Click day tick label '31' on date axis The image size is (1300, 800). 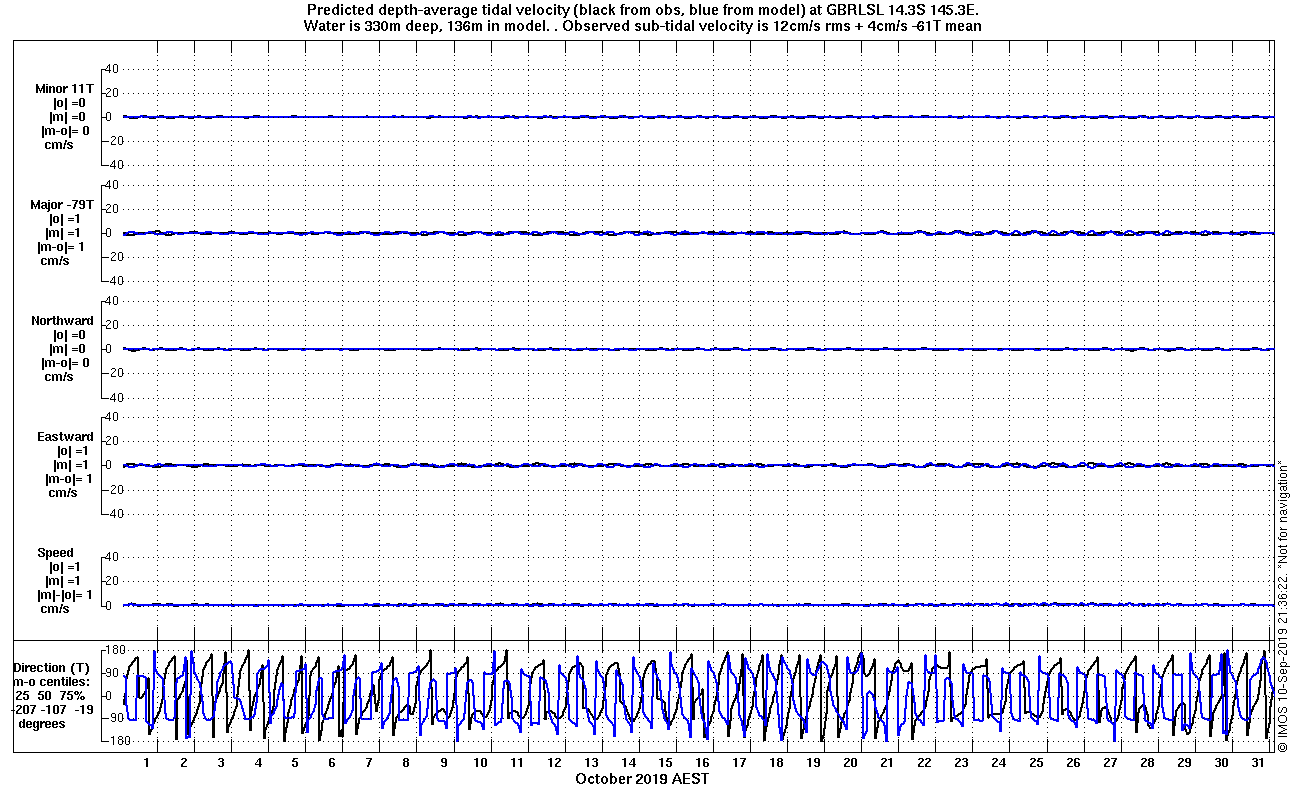[x=1258, y=763]
